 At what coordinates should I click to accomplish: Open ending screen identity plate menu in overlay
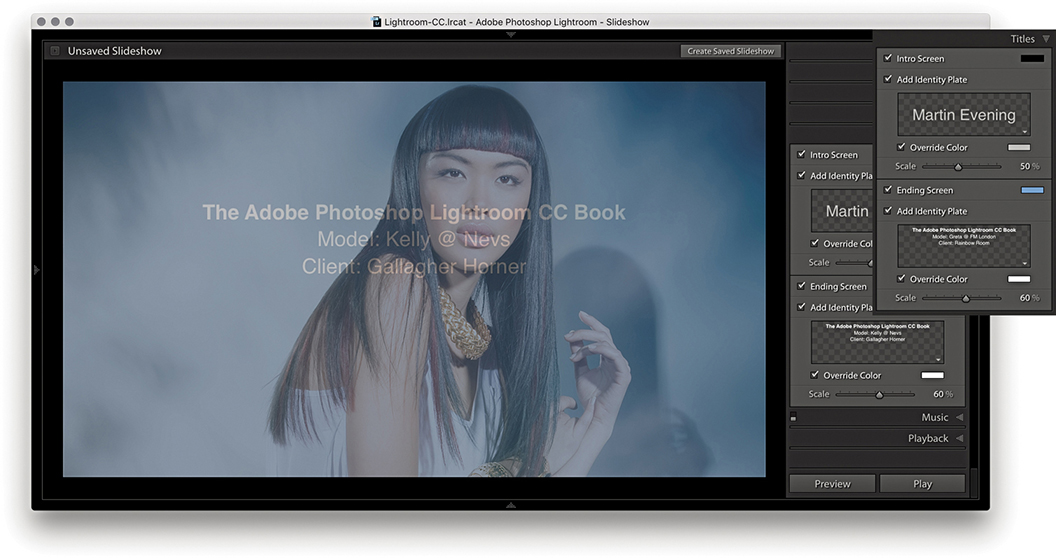coord(1024,262)
